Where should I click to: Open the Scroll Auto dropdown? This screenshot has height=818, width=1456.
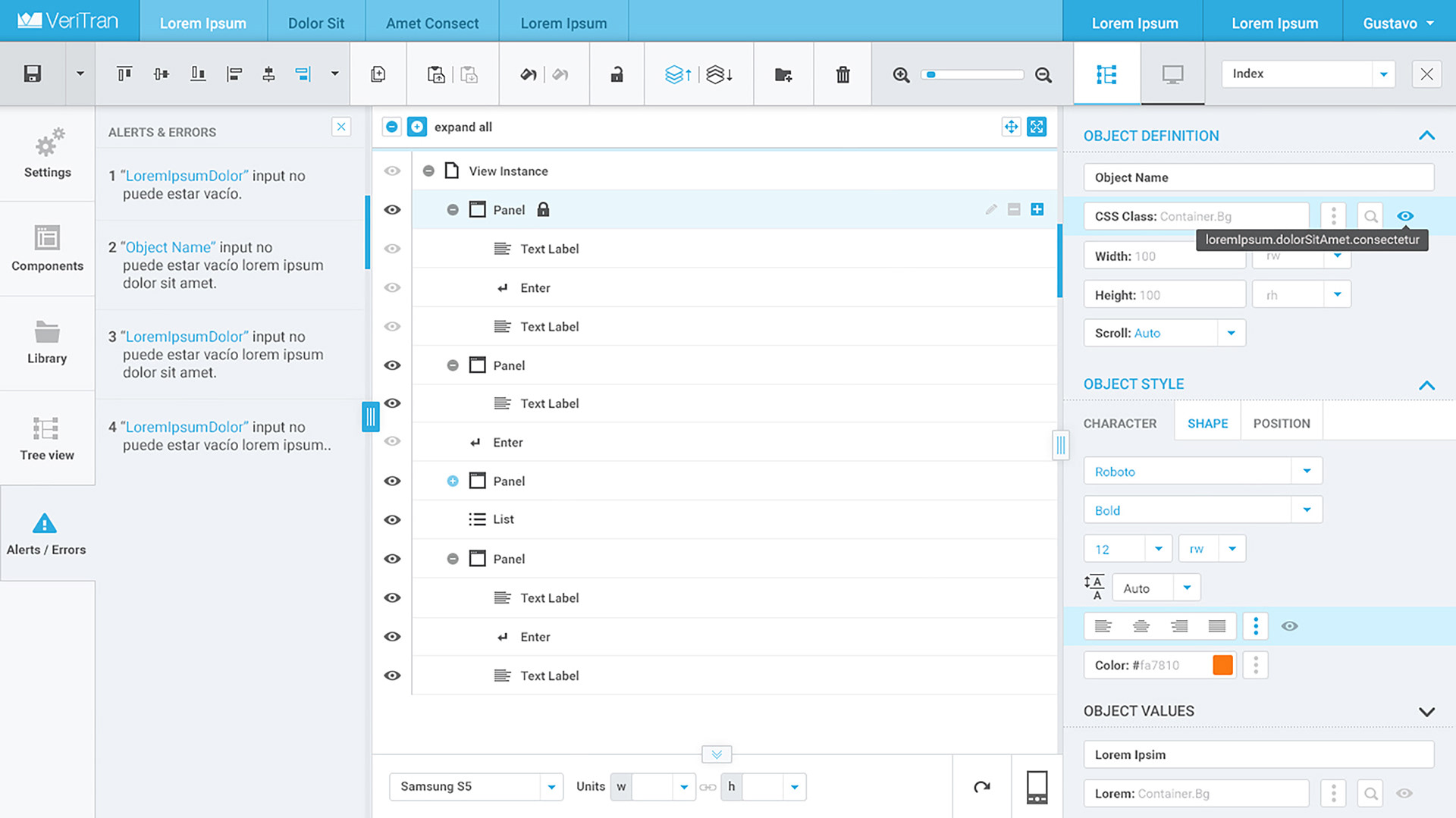1165,333
